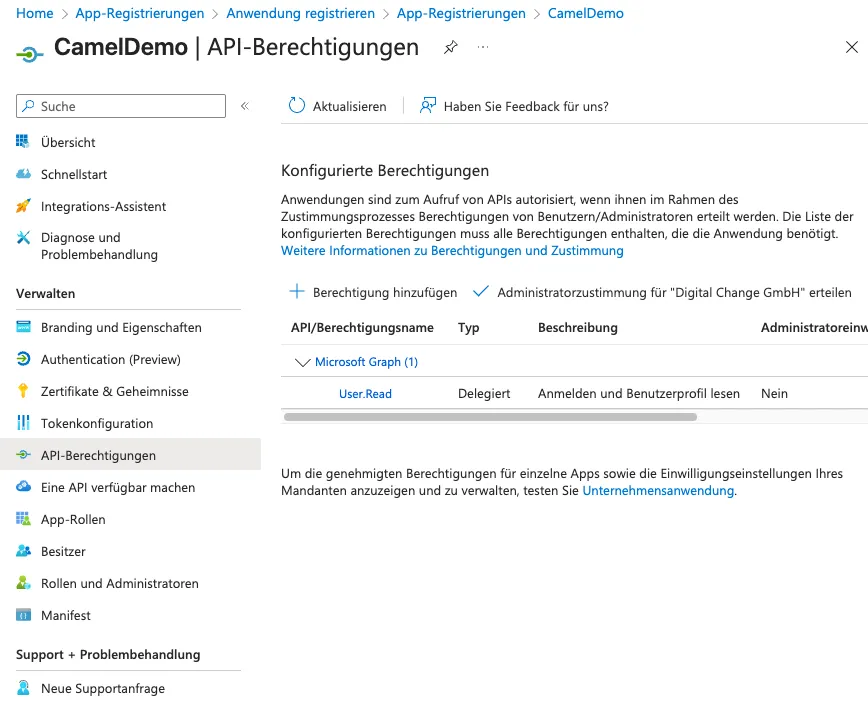Screen dimensions: 868x707
Task: Open App-Rollen
Action: click(x=73, y=520)
